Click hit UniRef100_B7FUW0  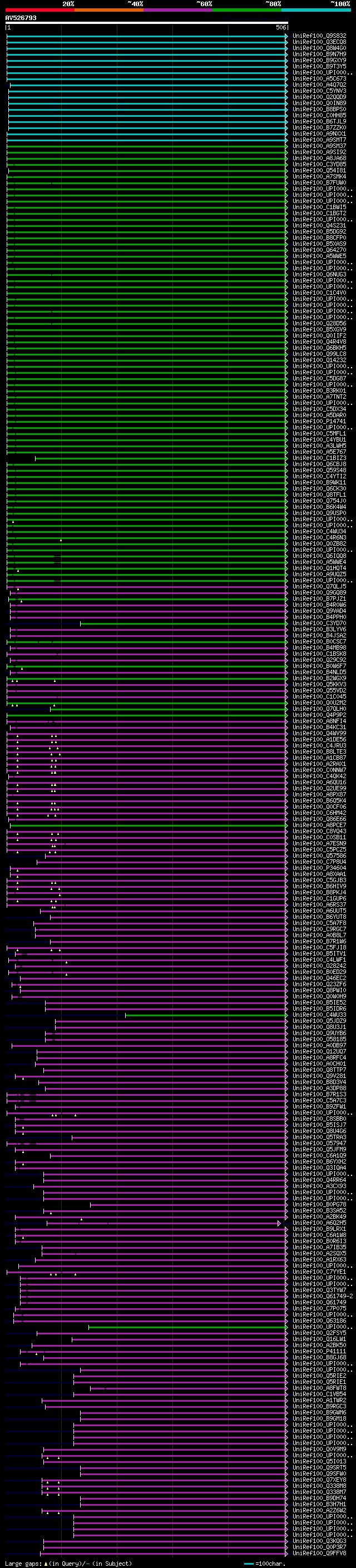click(319, 182)
